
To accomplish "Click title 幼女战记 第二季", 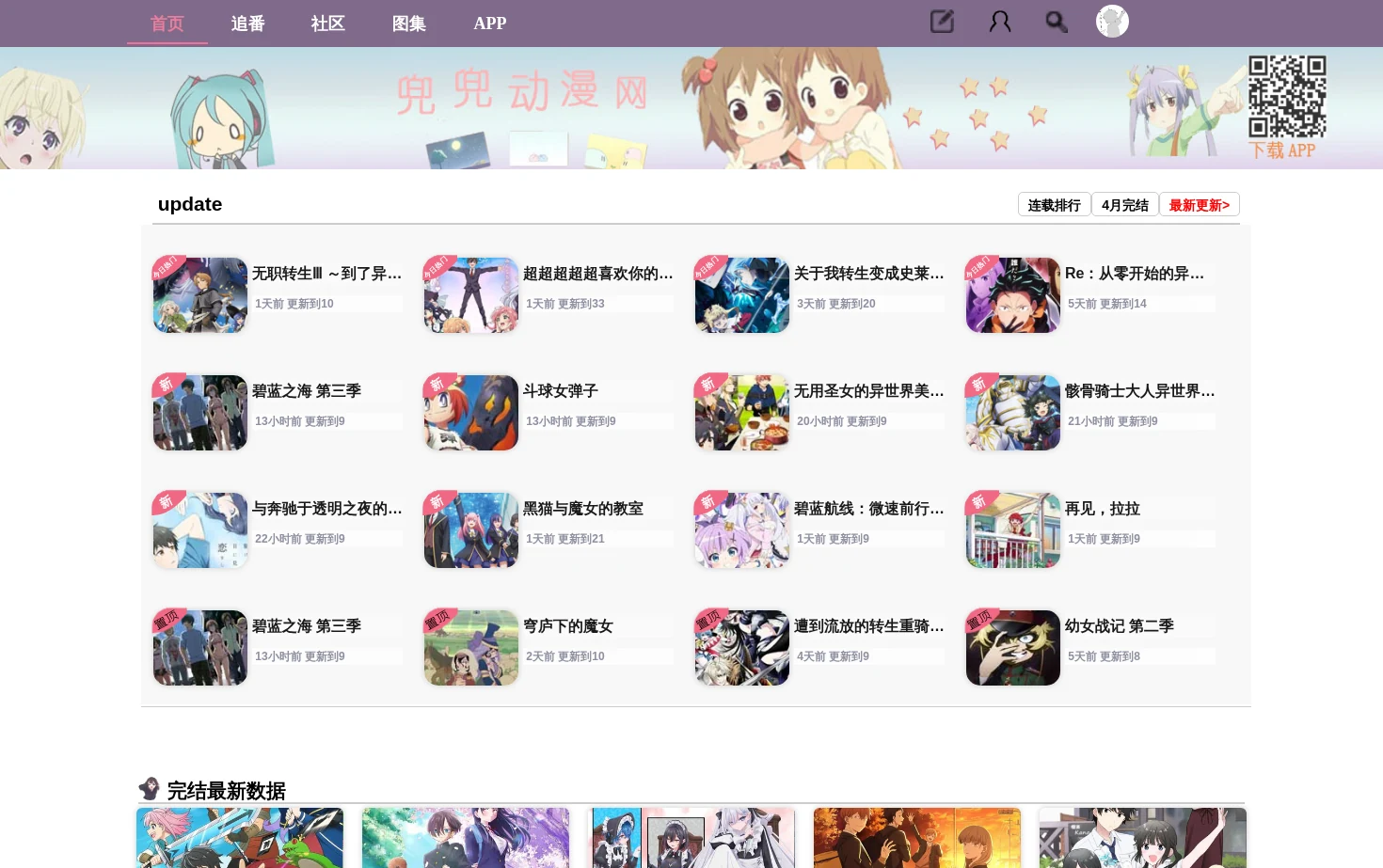I will pyautogui.click(x=1120, y=626).
